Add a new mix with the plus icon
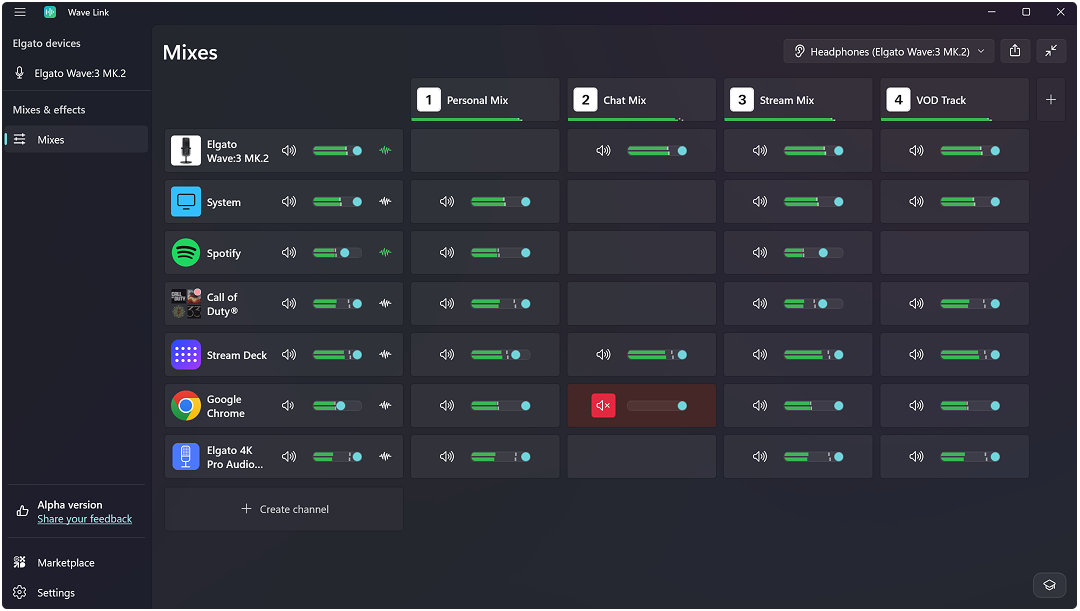Screen dimensions: 1080x611 [x=1051, y=100]
